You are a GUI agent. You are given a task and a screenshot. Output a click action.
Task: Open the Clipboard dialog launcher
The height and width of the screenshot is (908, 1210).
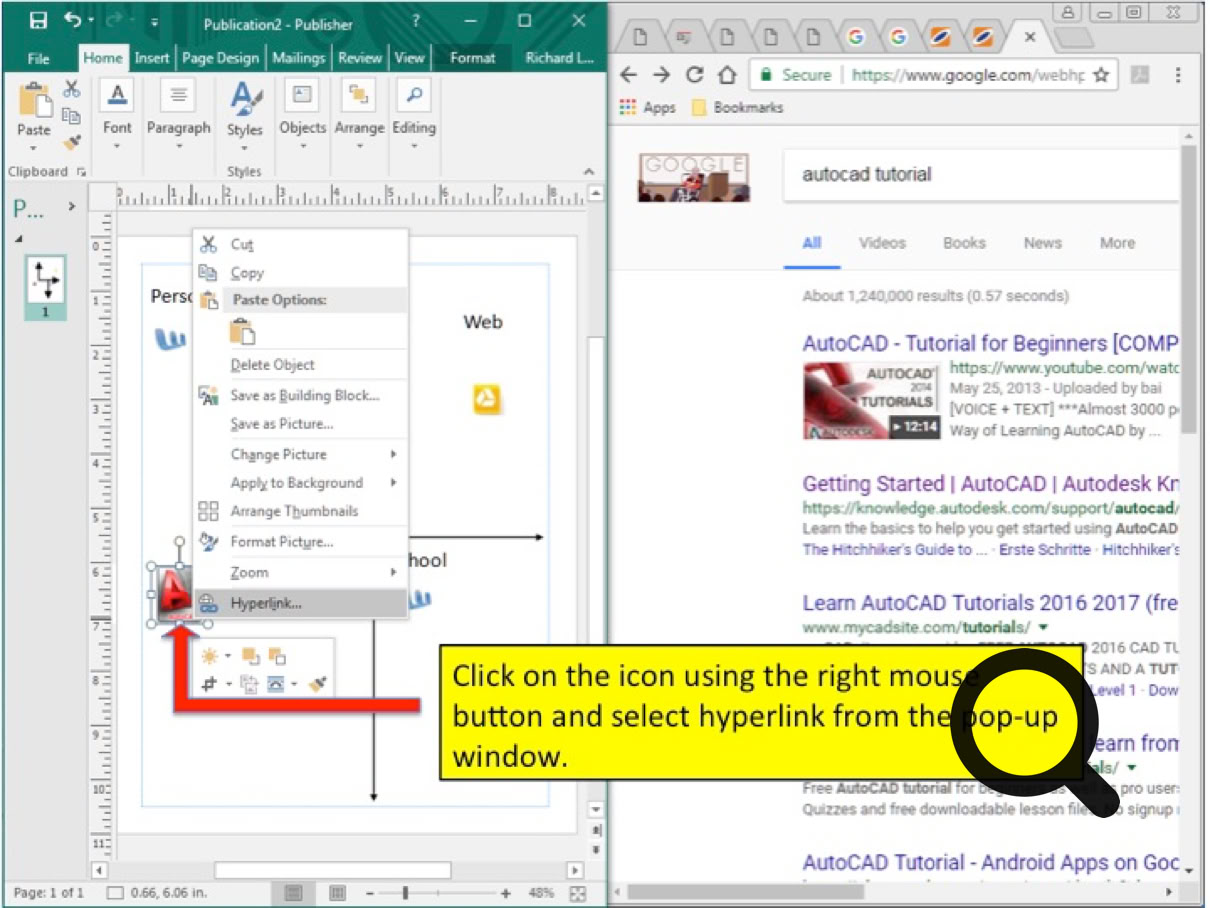click(x=81, y=172)
